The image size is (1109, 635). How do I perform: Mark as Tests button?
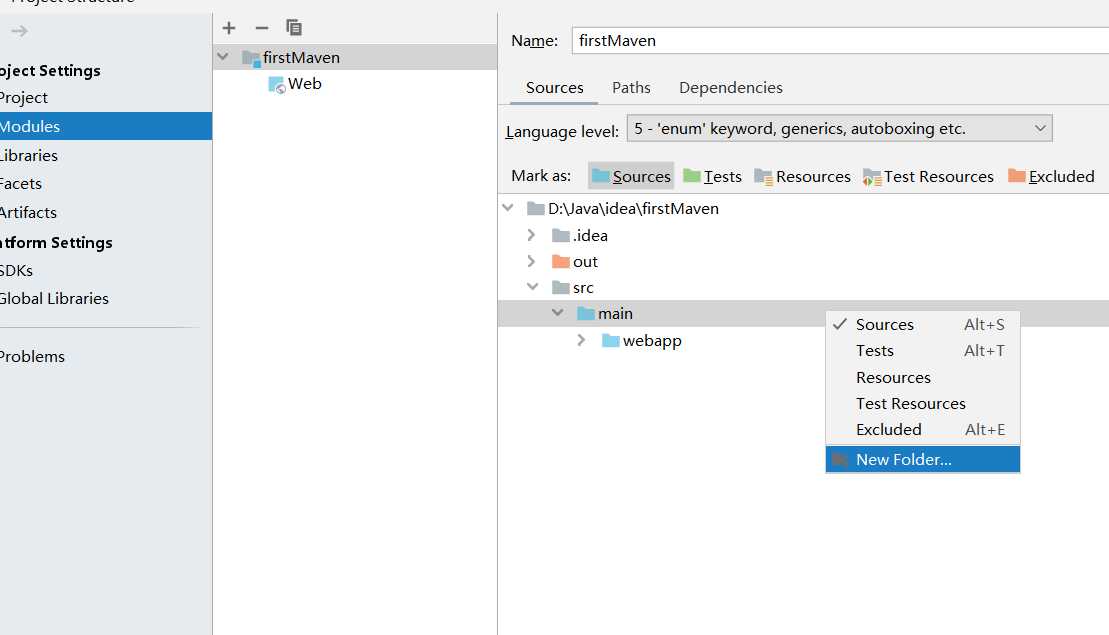[712, 176]
